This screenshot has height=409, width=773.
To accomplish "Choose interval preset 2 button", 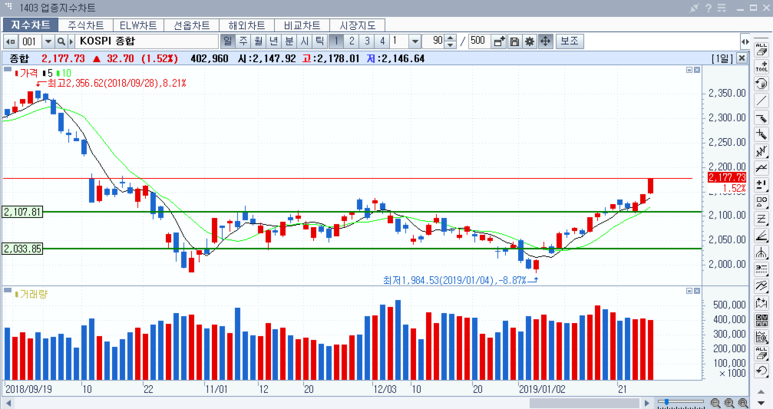I will [351, 41].
